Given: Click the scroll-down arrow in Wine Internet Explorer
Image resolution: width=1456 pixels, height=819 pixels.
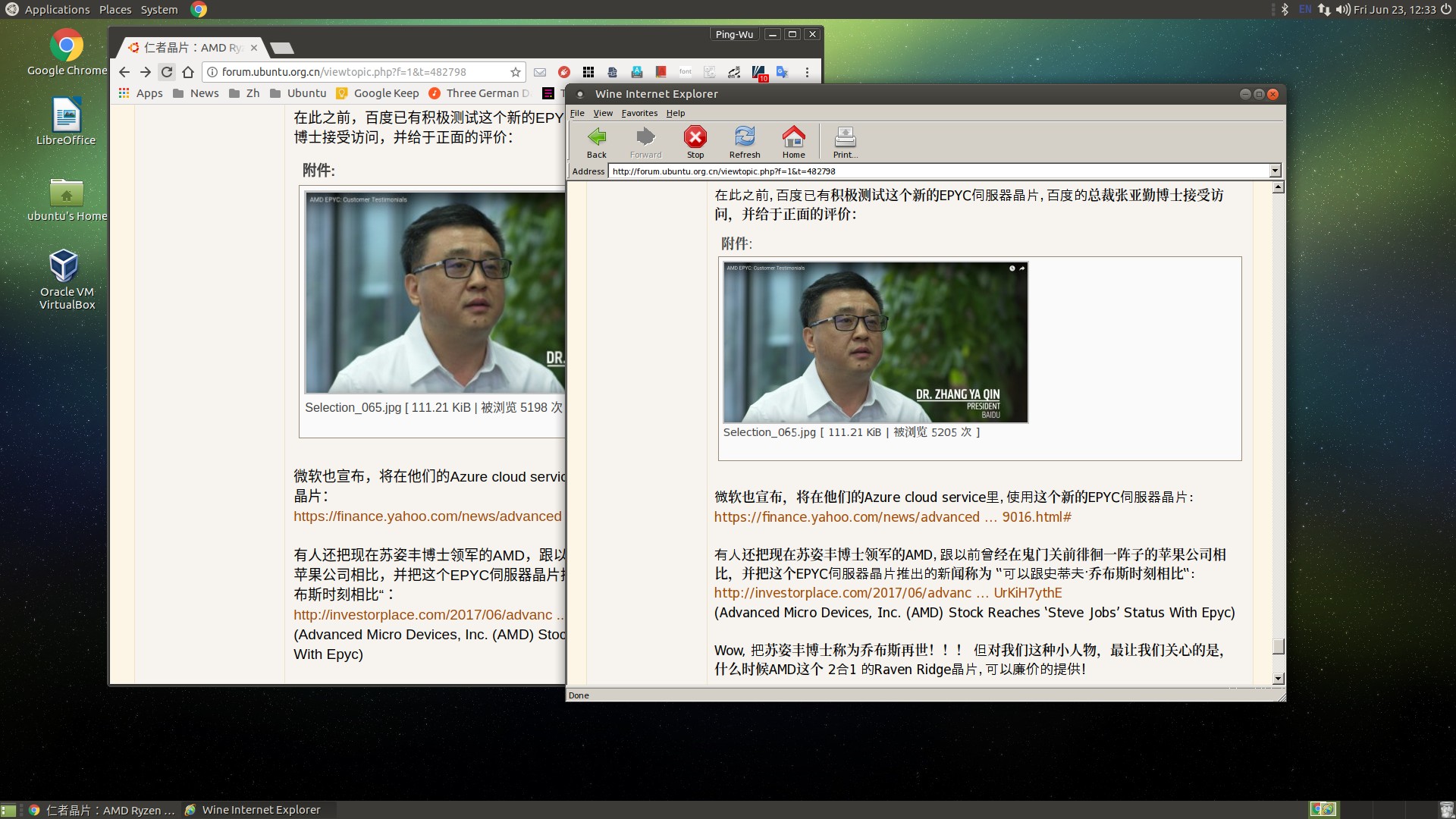Looking at the screenshot, I should pyautogui.click(x=1278, y=679).
